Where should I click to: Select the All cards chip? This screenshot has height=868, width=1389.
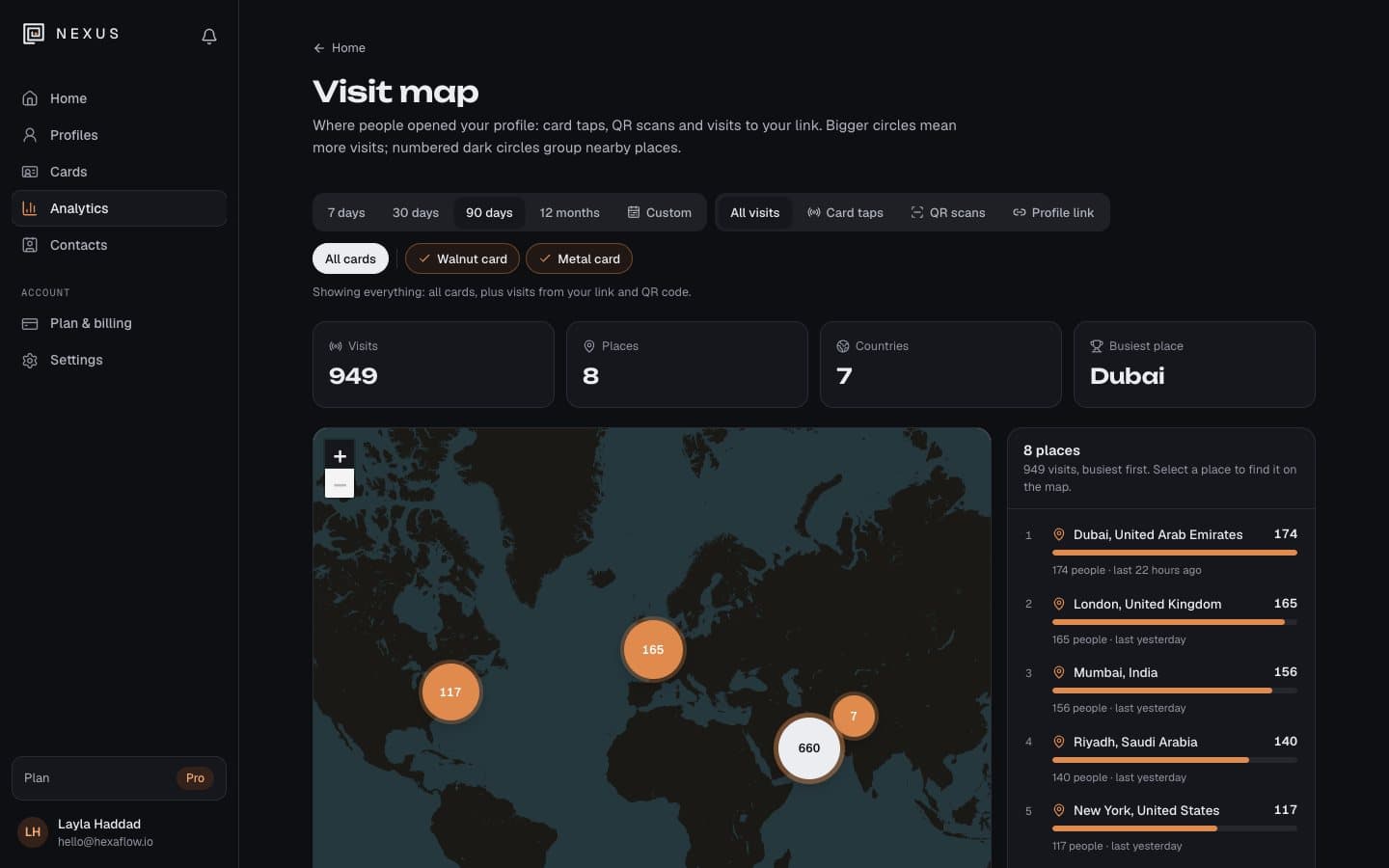coord(350,258)
